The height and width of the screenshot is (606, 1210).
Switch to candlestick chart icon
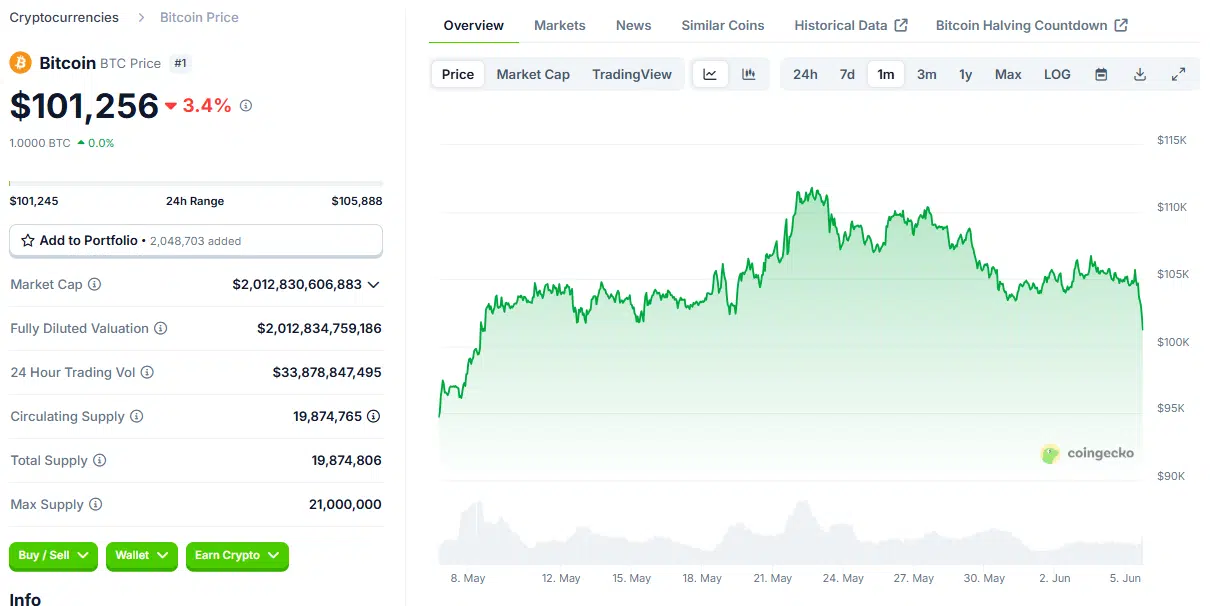pos(748,74)
